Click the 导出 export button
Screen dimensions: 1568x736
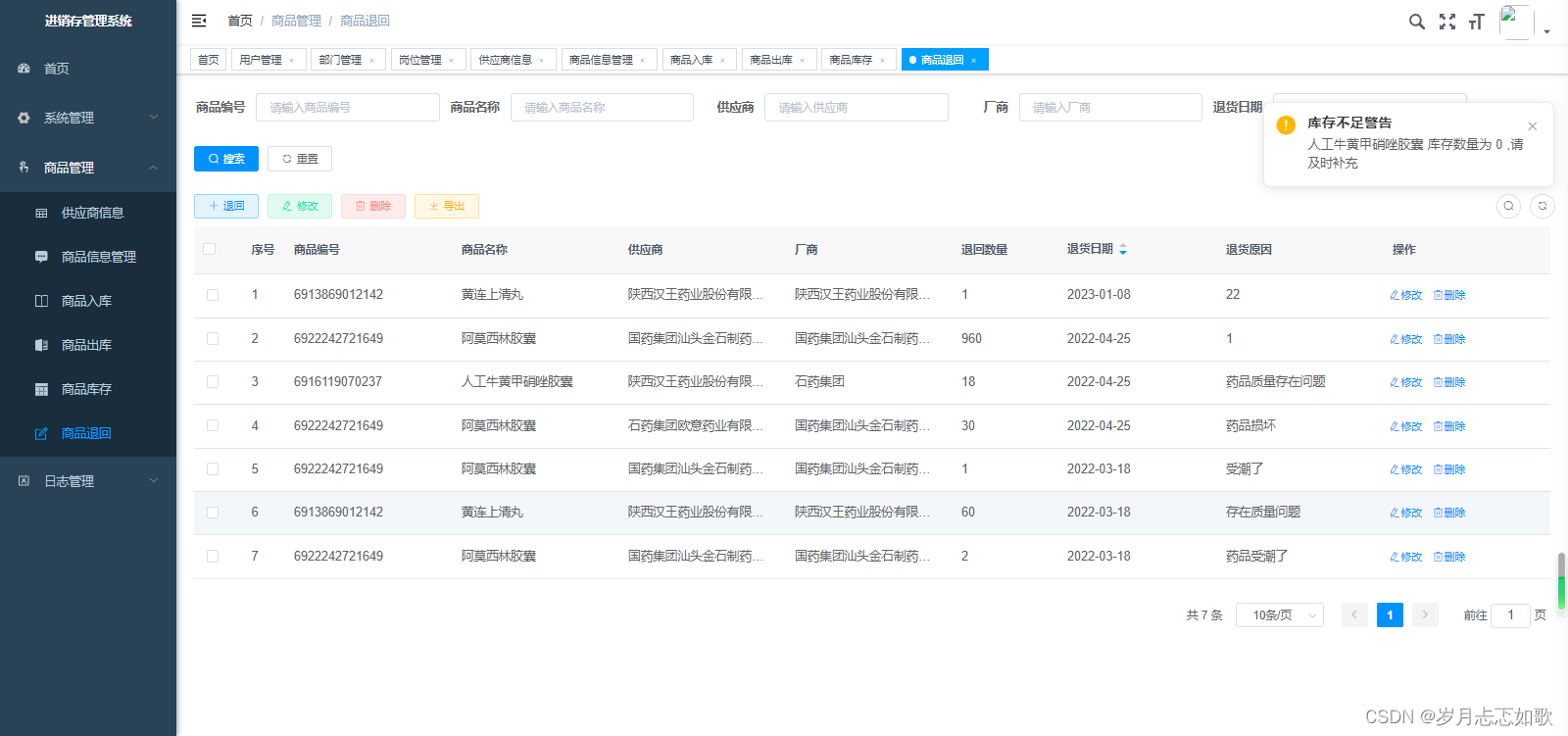point(447,206)
